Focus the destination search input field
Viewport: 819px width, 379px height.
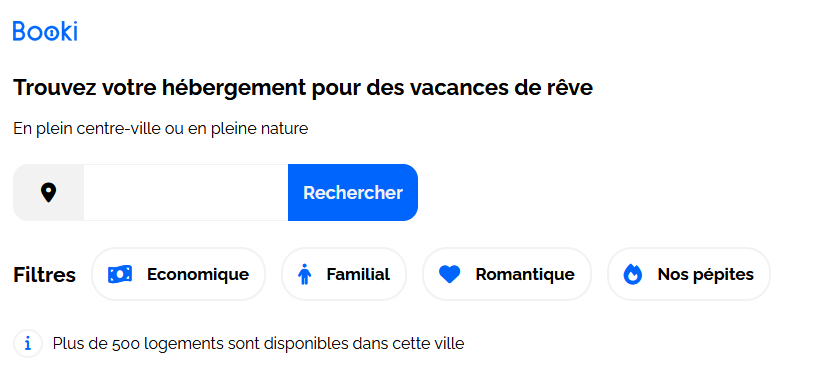point(185,193)
